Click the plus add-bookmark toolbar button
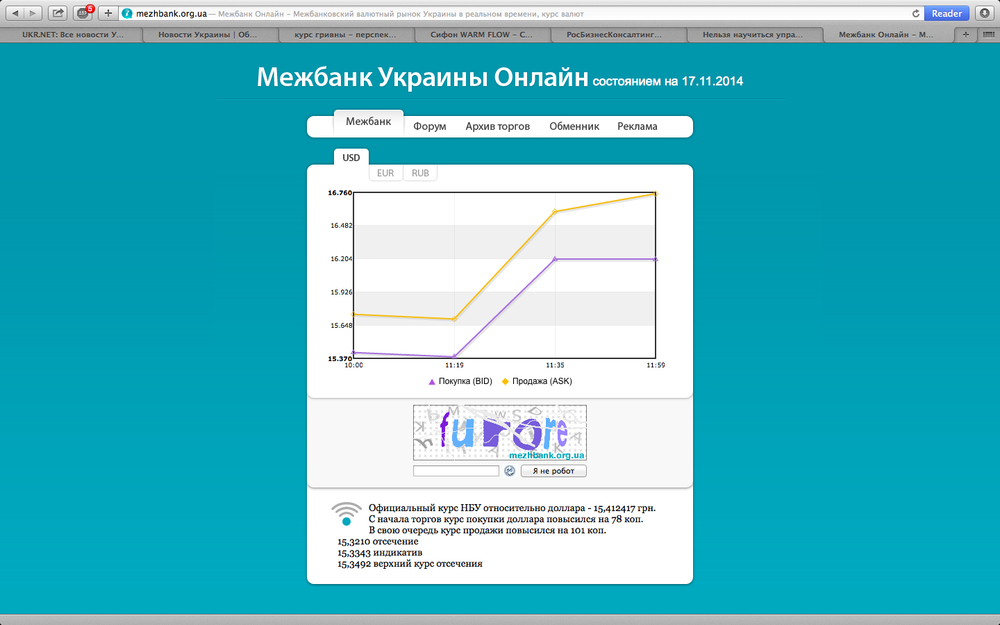 click(x=108, y=13)
